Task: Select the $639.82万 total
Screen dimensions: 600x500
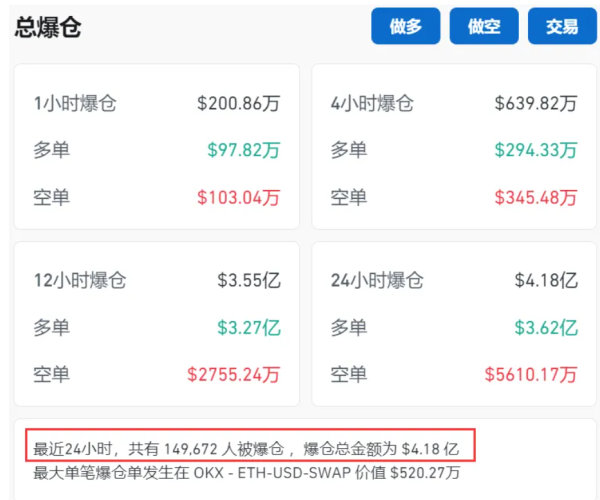Action: click(x=536, y=103)
